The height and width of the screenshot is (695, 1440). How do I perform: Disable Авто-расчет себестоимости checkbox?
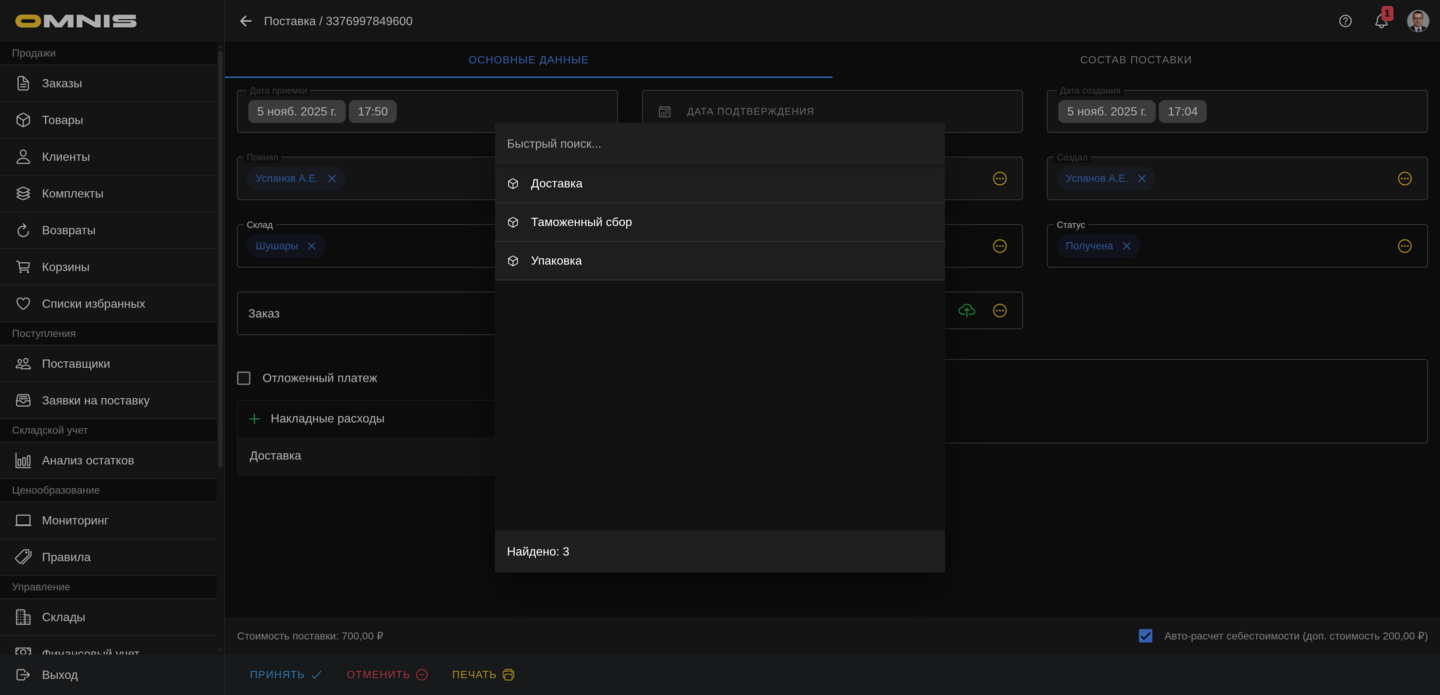1145,636
